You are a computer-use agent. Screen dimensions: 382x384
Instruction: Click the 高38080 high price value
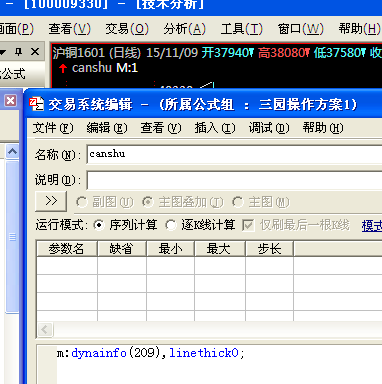(x=284, y=52)
